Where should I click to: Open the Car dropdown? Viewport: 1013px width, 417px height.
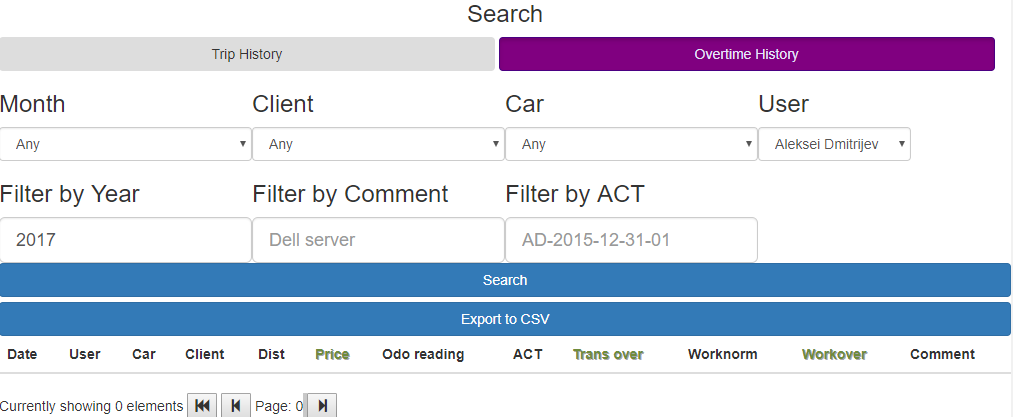point(631,144)
